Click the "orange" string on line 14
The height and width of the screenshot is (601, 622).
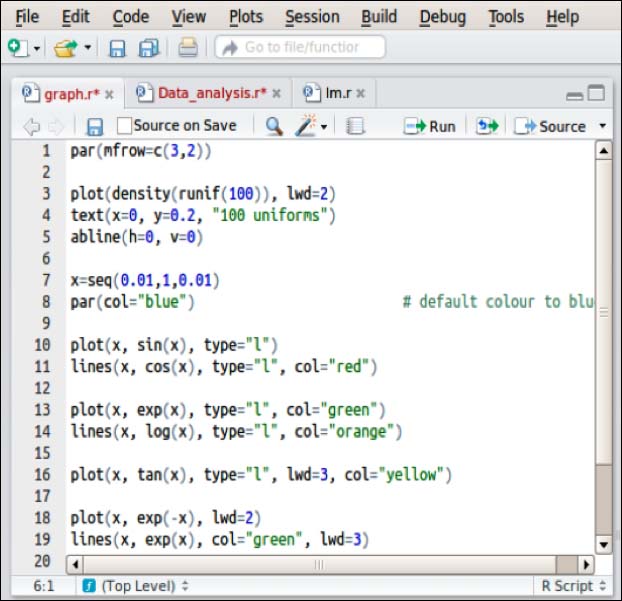point(361,432)
